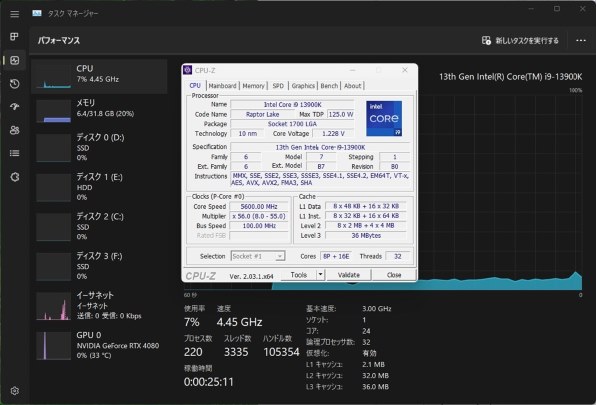
Task: Click the CPU-Z app icon in title bar
Action: pyautogui.click(x=187, y=70)
